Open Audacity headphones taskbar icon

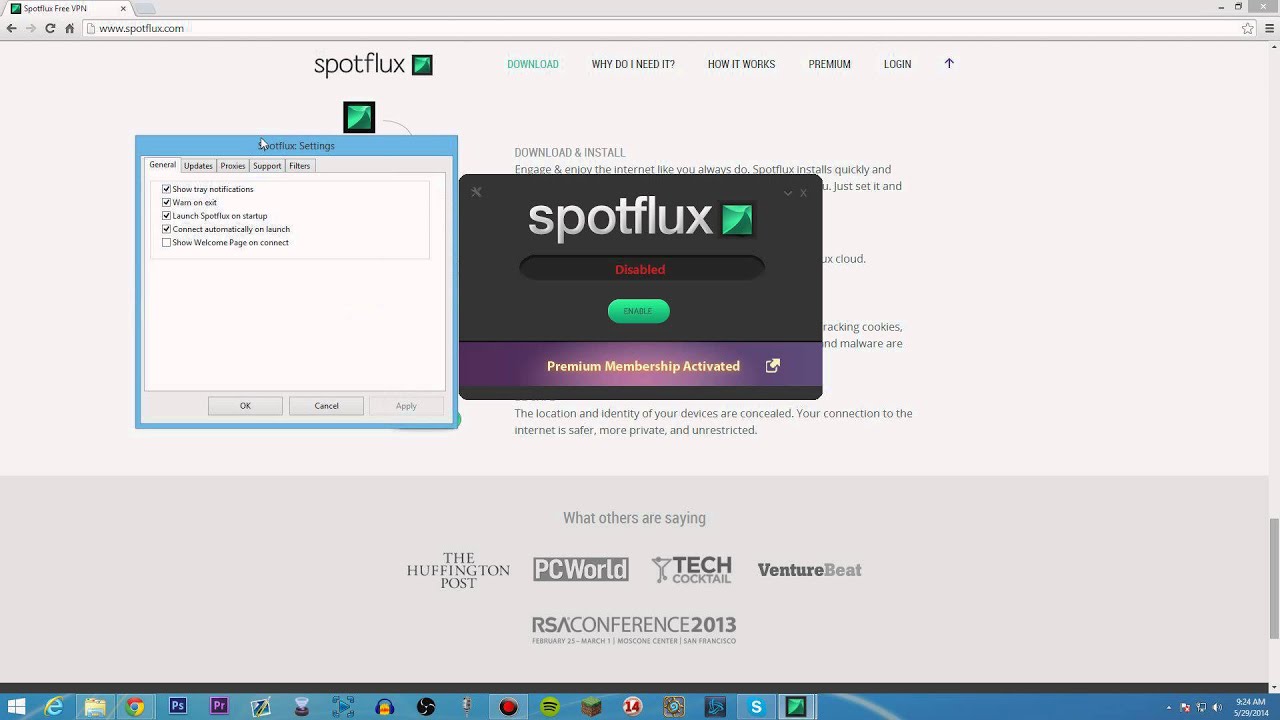point(385,707)
